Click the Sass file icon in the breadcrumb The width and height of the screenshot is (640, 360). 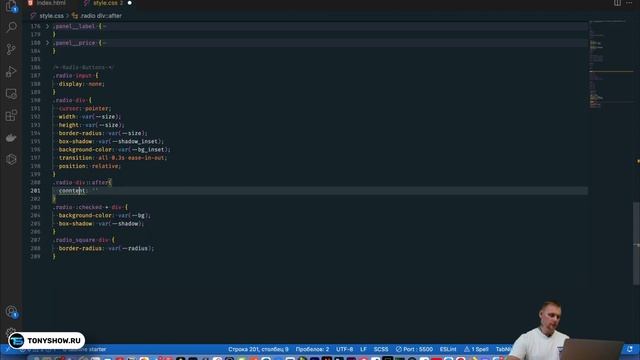click(33, 16)
